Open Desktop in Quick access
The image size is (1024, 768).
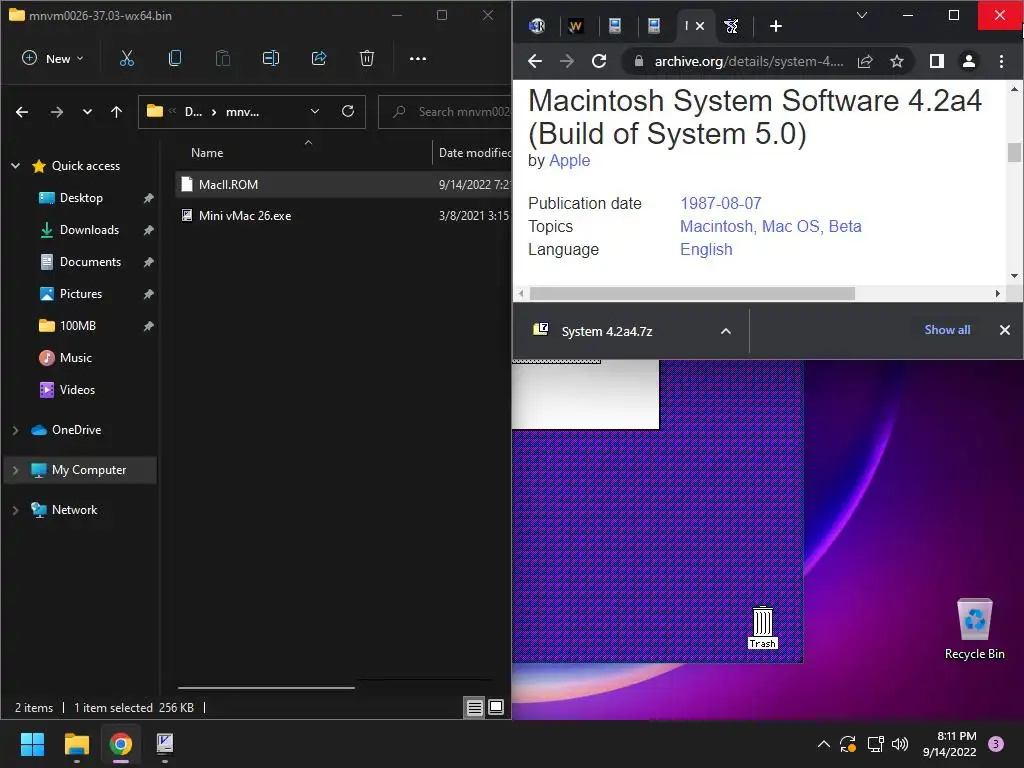pos(81,198)
